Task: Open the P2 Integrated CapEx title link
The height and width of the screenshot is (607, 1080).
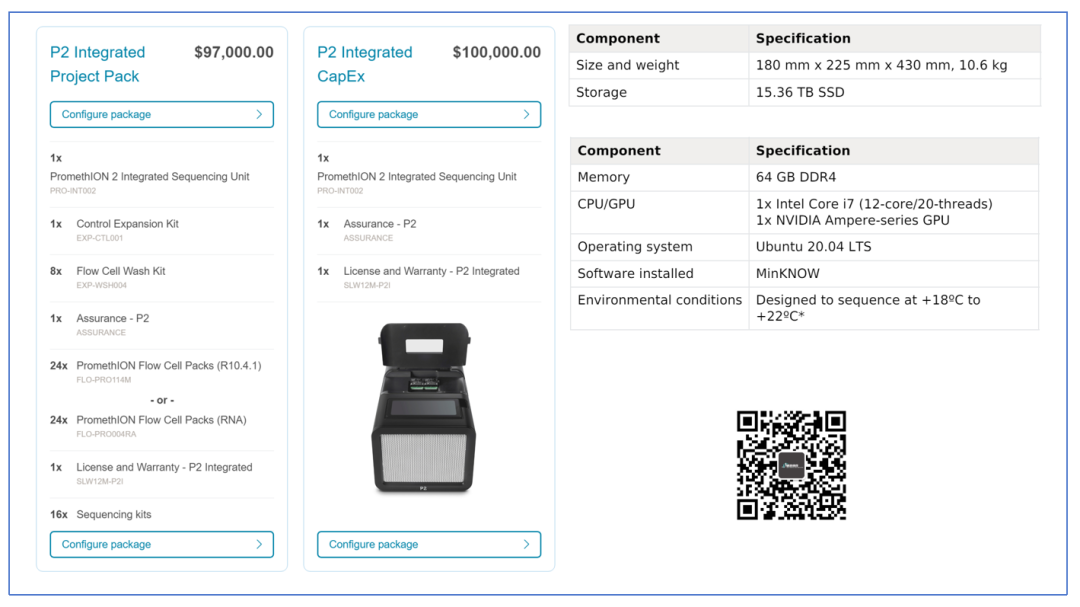Action: (365, 64)
